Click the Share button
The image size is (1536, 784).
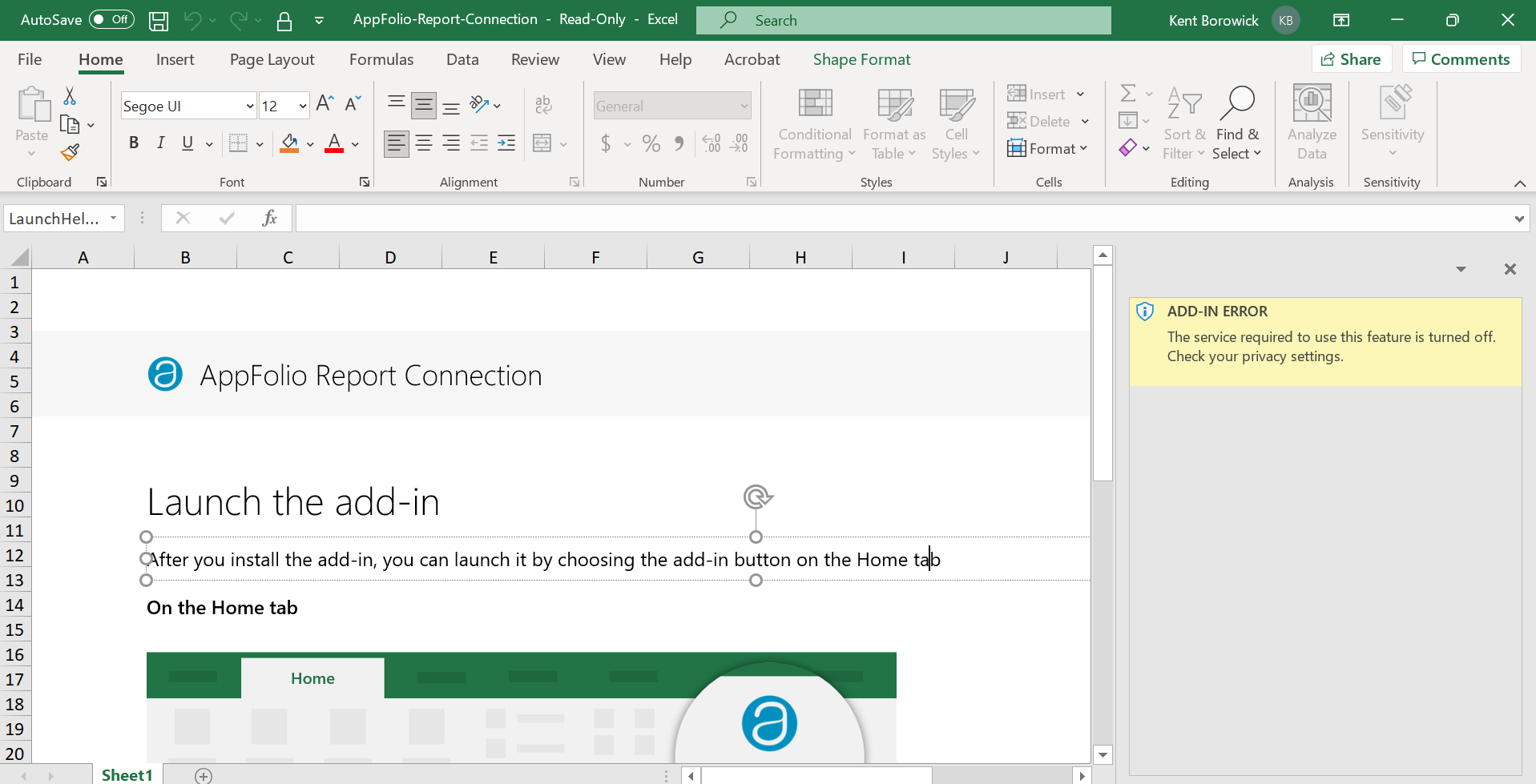pyautogui.click(x=1351, y=59)
